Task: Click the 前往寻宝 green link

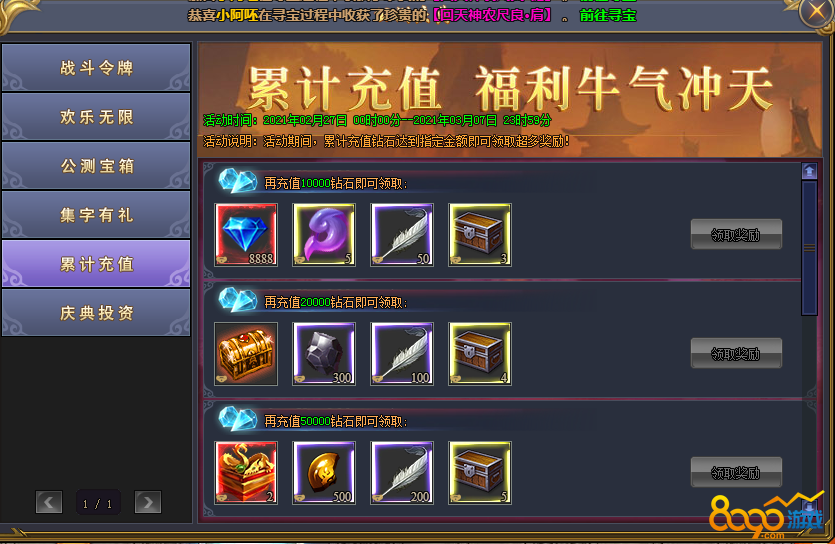Action: coord(608,15)
